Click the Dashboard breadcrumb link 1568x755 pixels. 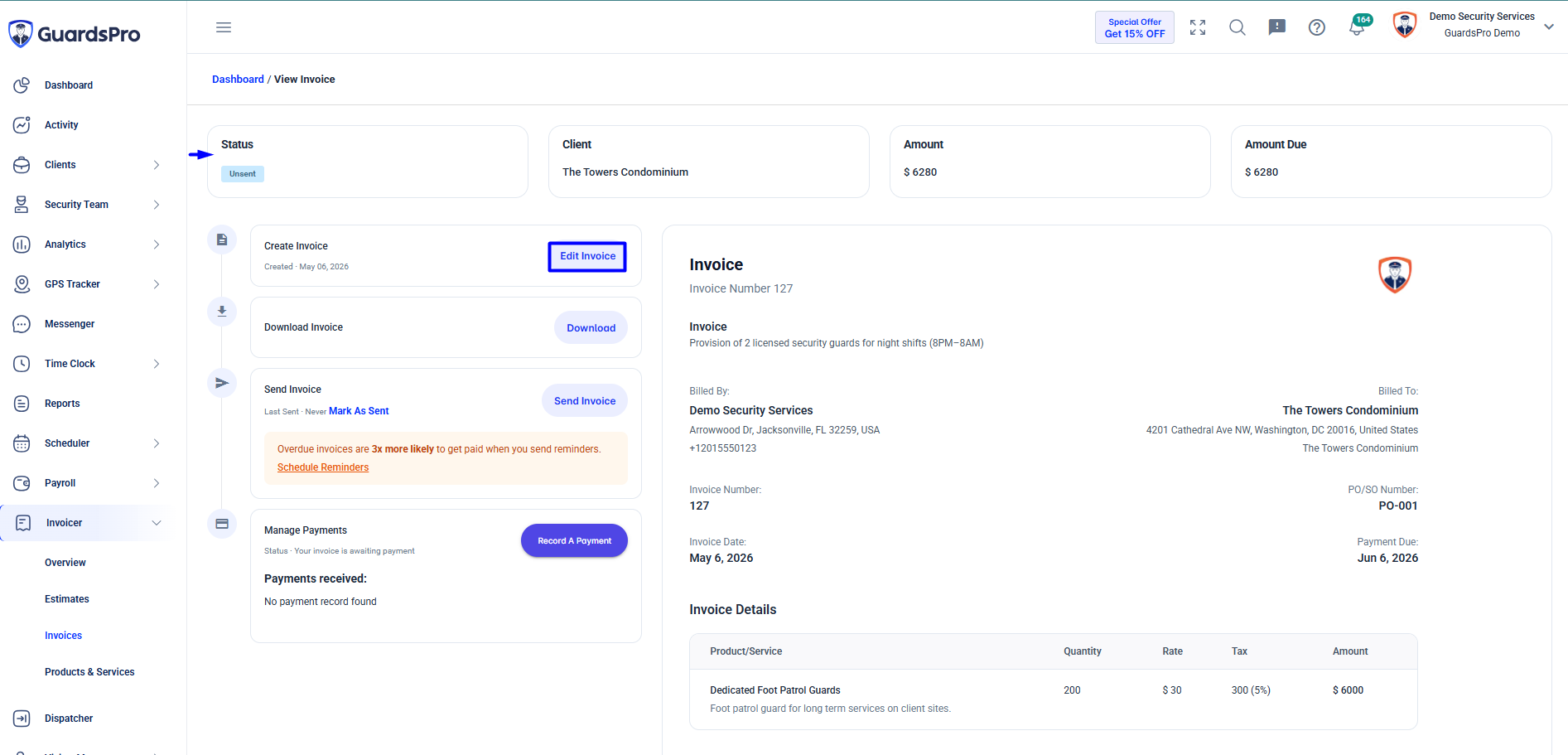(x=238, y=80)
